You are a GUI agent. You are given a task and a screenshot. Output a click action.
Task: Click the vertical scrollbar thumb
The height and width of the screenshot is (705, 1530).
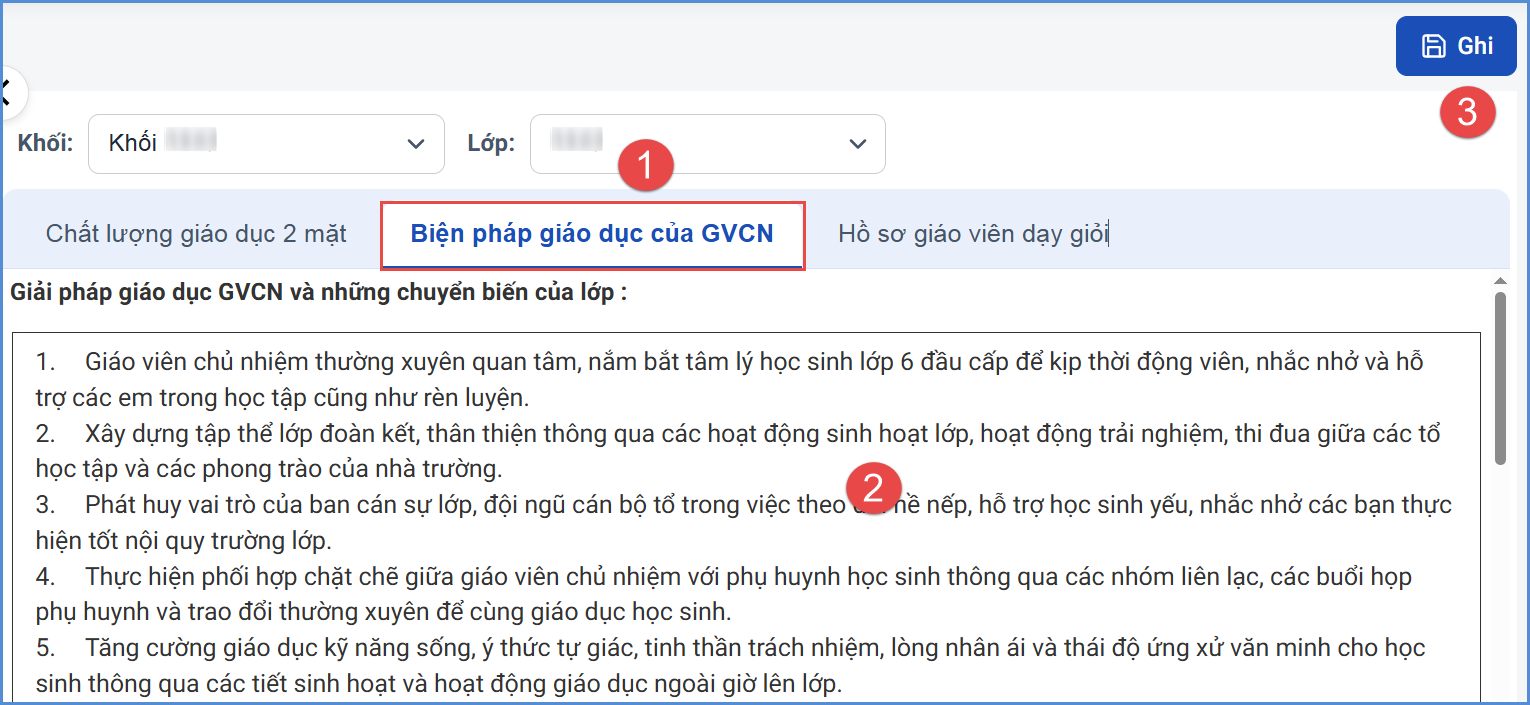point(1500,378)
